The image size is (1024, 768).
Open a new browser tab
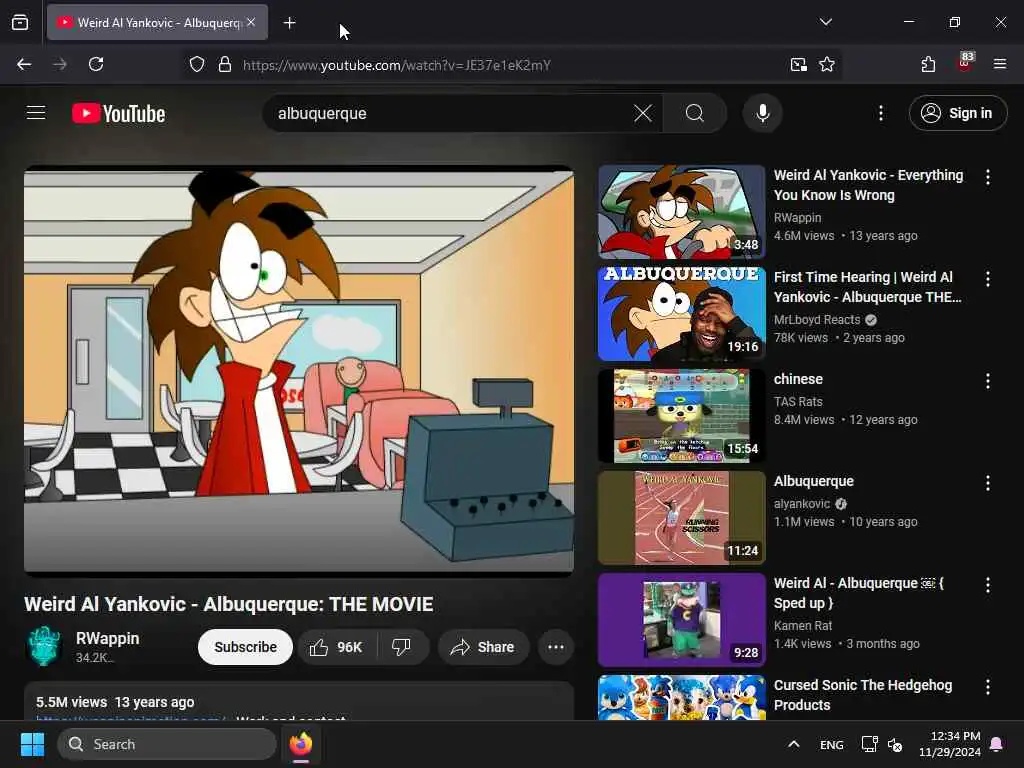pos(289,23)
